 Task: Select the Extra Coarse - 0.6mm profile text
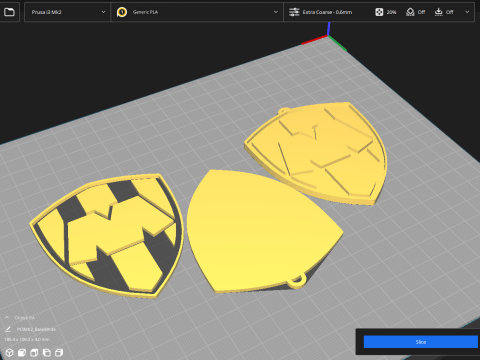(x=327, y=12)
